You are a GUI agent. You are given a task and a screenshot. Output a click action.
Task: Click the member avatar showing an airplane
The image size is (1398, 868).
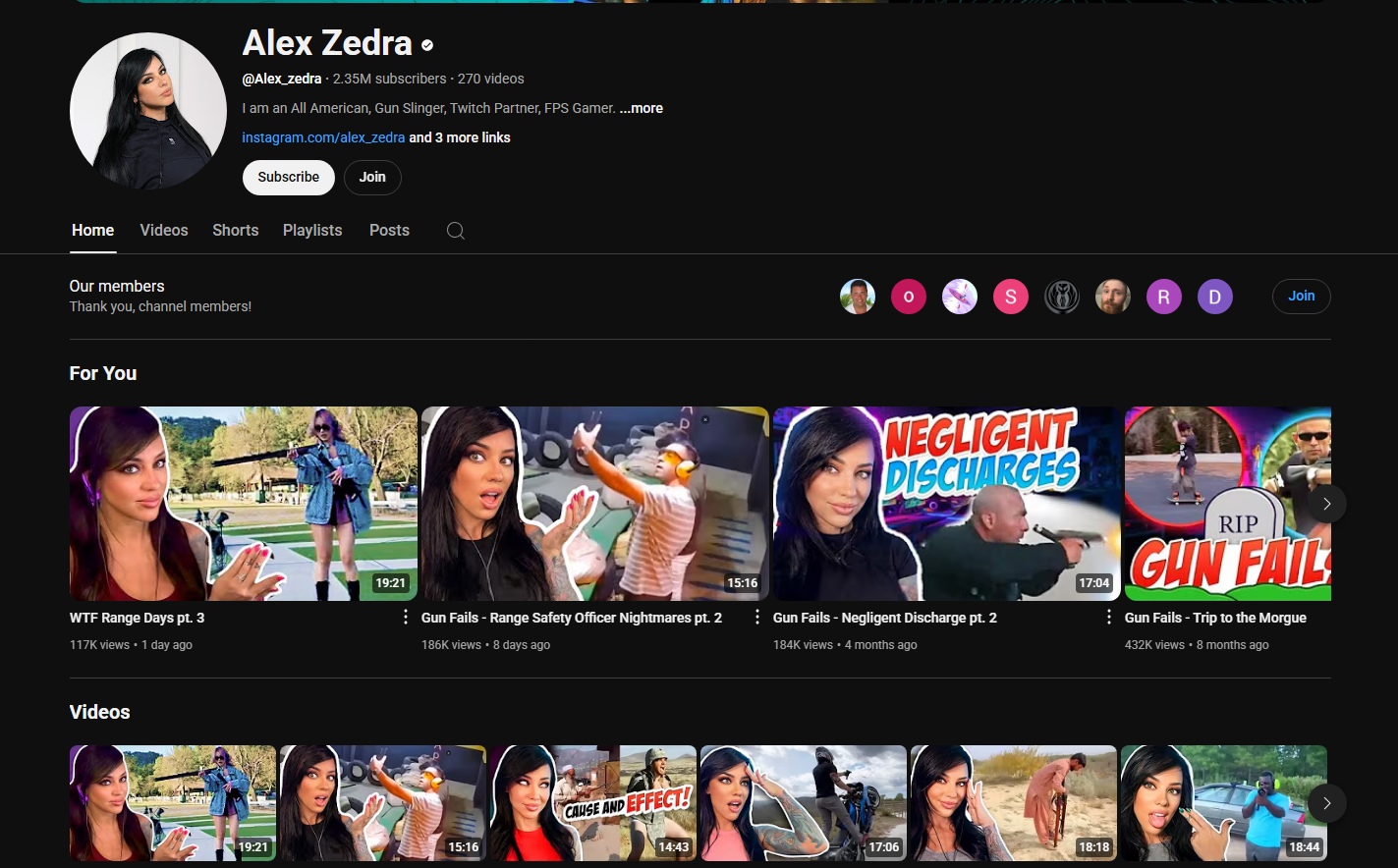pyautogui.click(x=960, y=297)
